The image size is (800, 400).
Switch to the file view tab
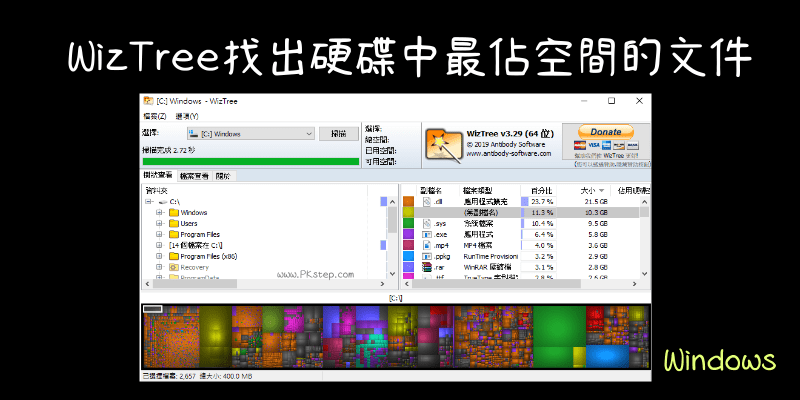point(194,176)
